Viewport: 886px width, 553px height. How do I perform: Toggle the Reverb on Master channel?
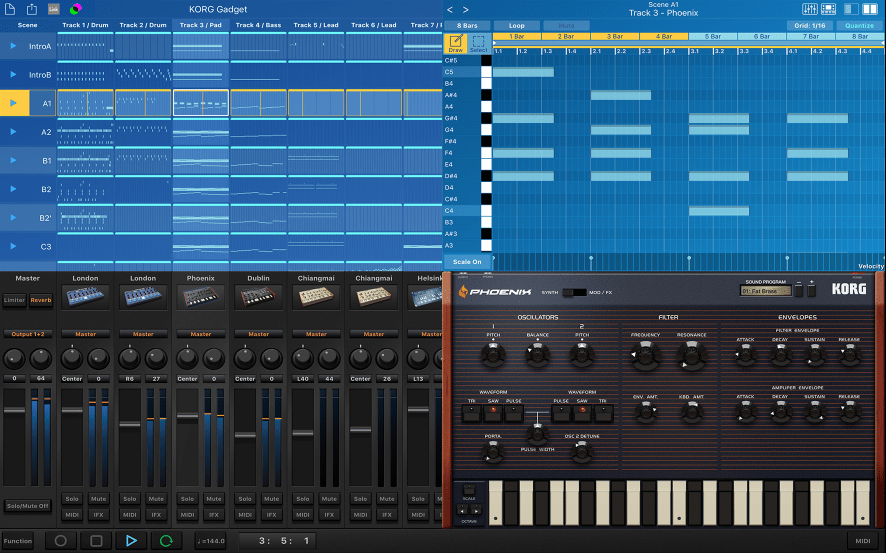pos(41,300)
